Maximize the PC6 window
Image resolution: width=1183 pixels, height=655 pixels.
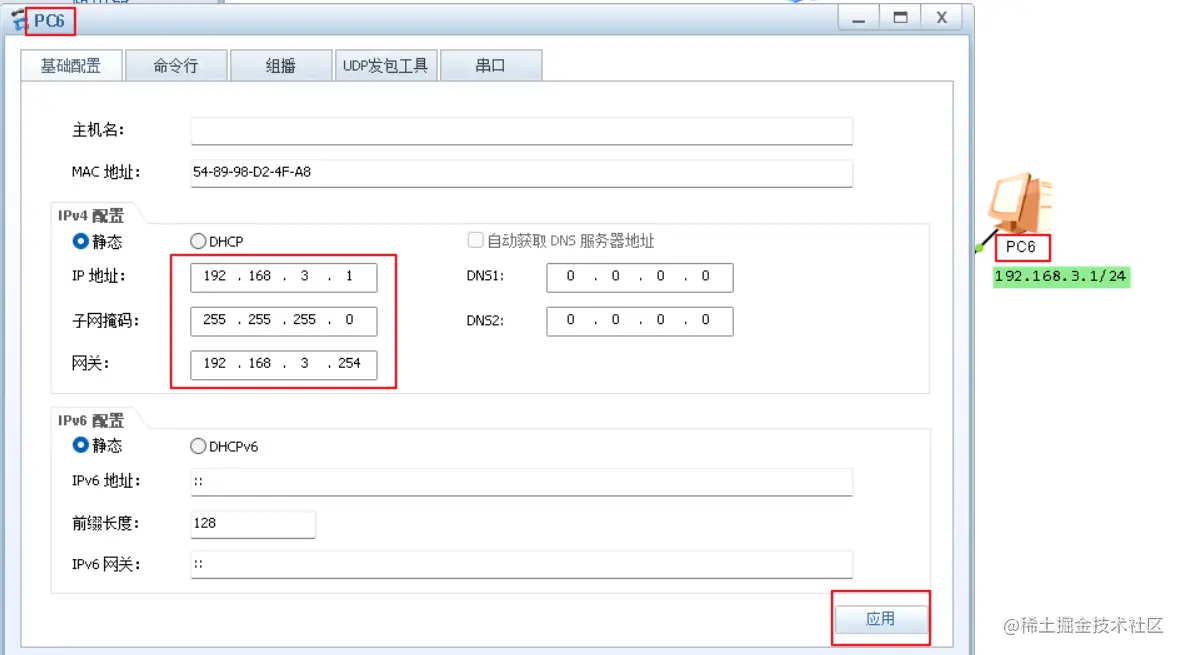(900, 18)
